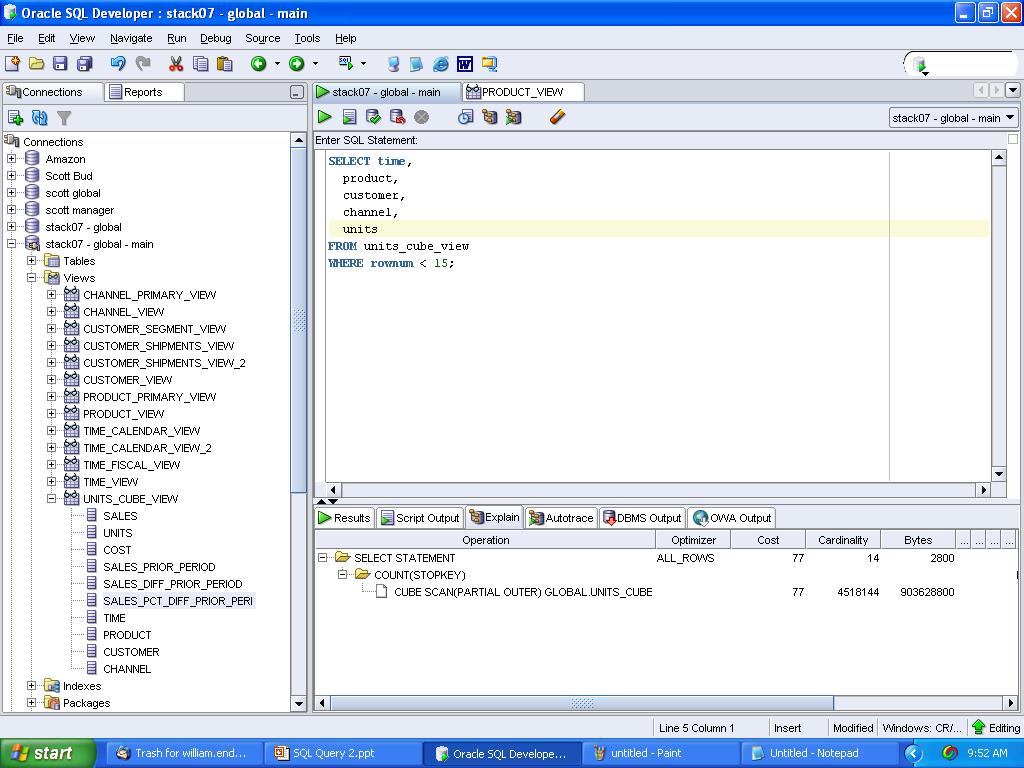Click the Save All stacked-disks icon
The height and width of the screenshot is (768, 1024).
[x=85, y=63]
